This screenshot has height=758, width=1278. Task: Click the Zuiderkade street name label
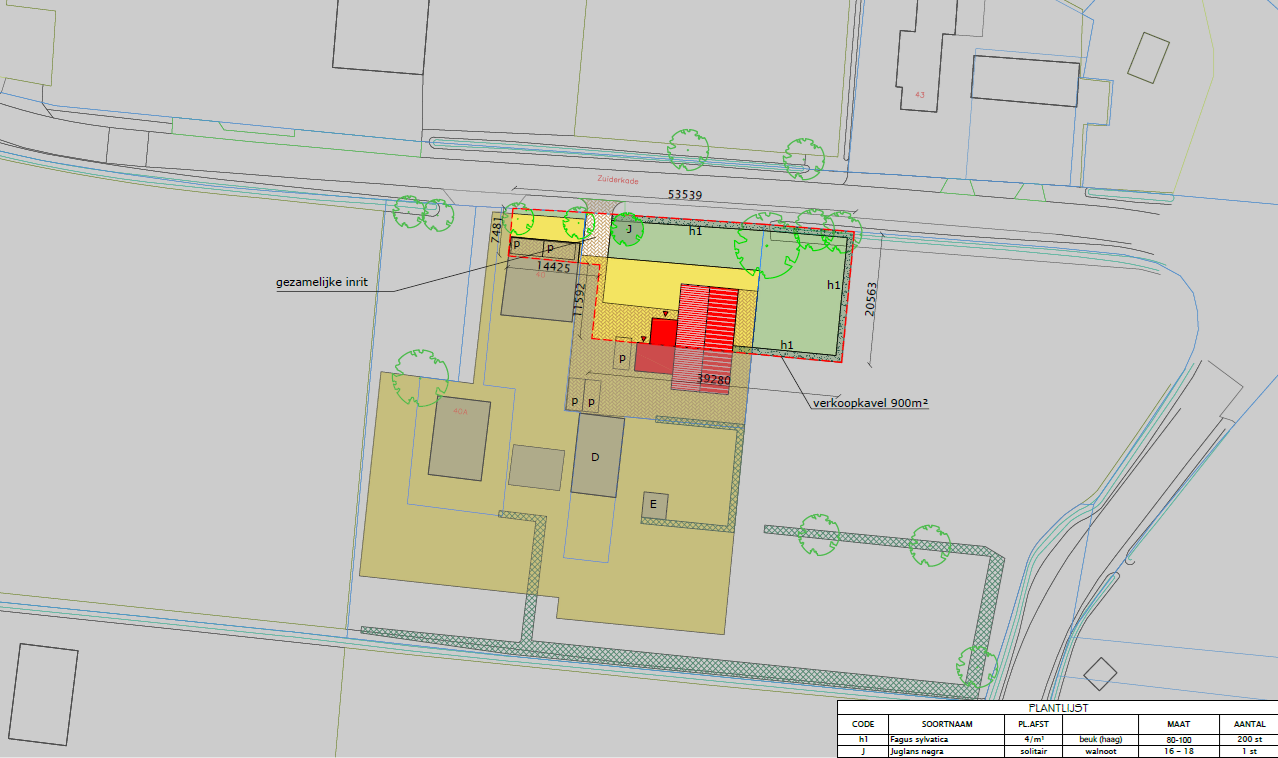click(x=611, y=182)
